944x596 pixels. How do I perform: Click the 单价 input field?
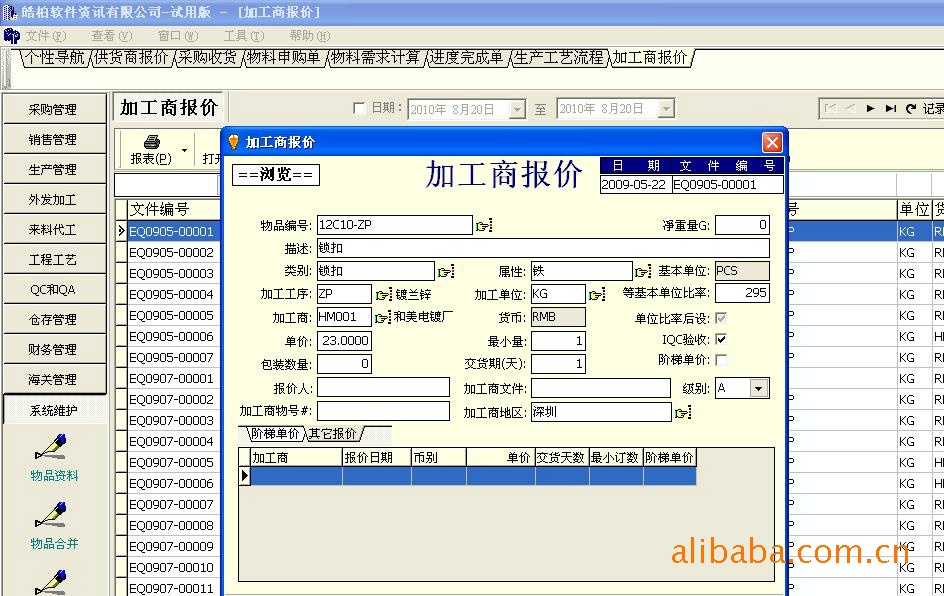coord(344,341)
